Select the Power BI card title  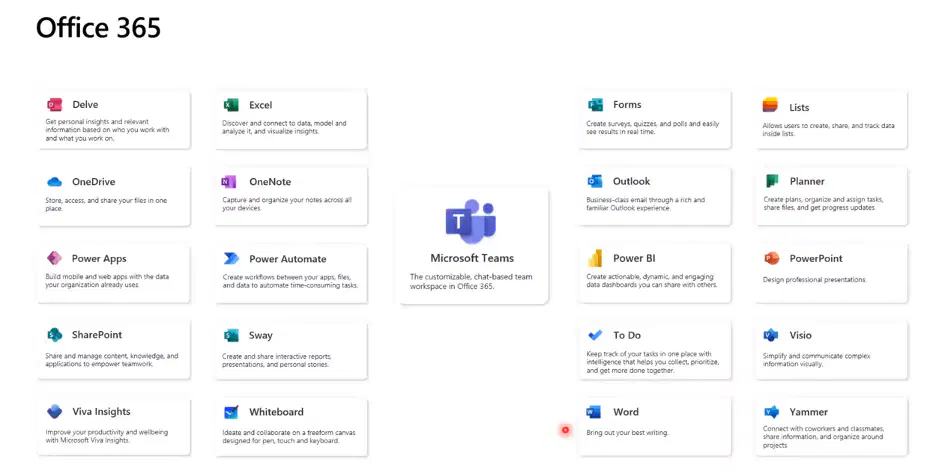coord(634,258)
